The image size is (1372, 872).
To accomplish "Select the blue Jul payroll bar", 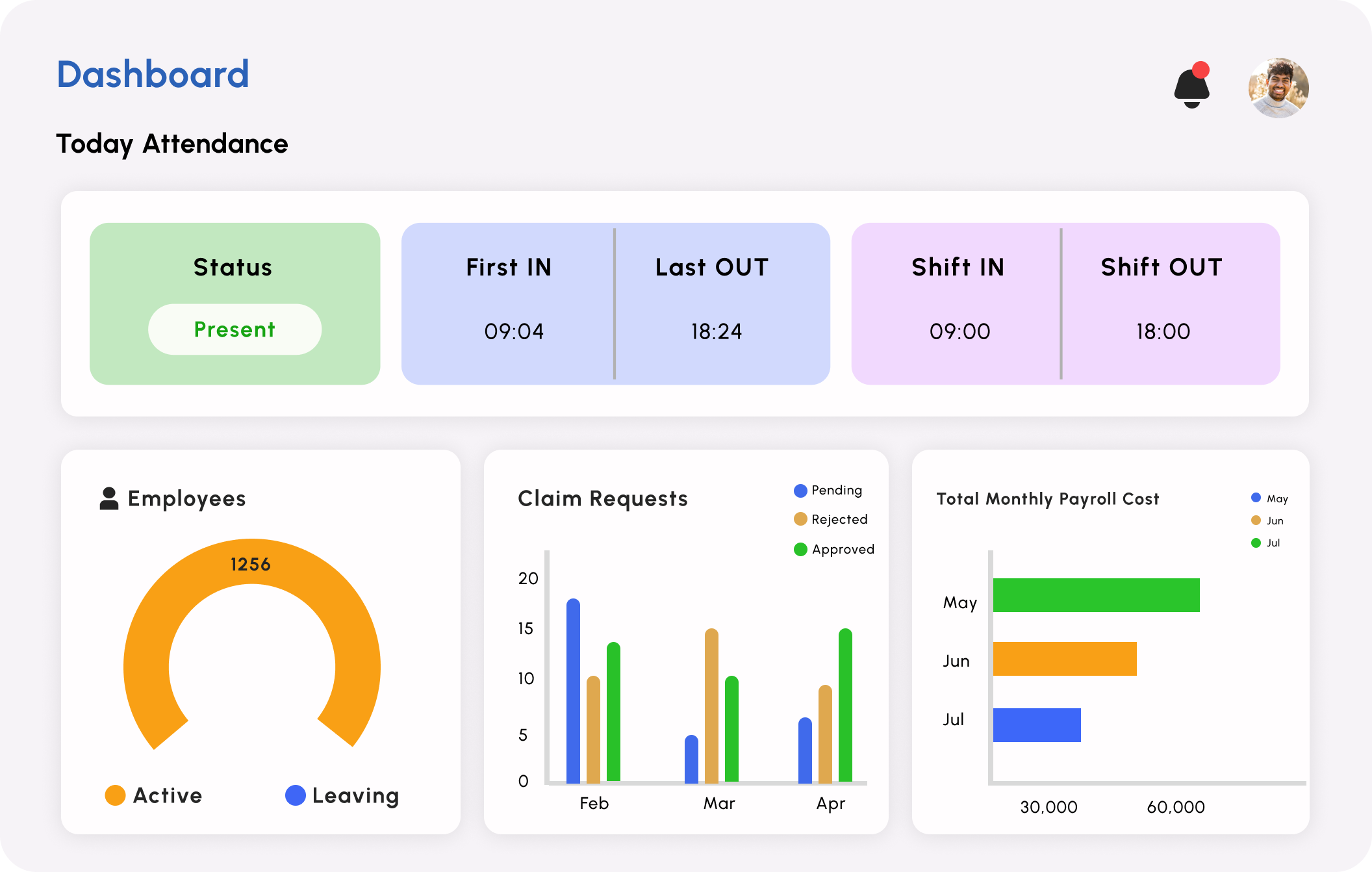I will (1037, 725).
